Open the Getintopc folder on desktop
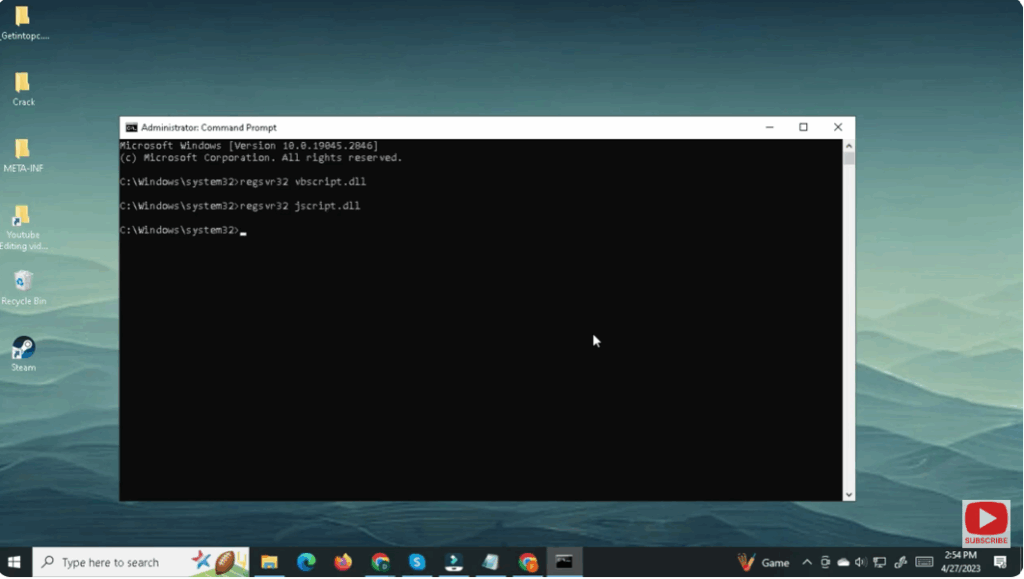Screen dimensions: 1024x579 22,18
